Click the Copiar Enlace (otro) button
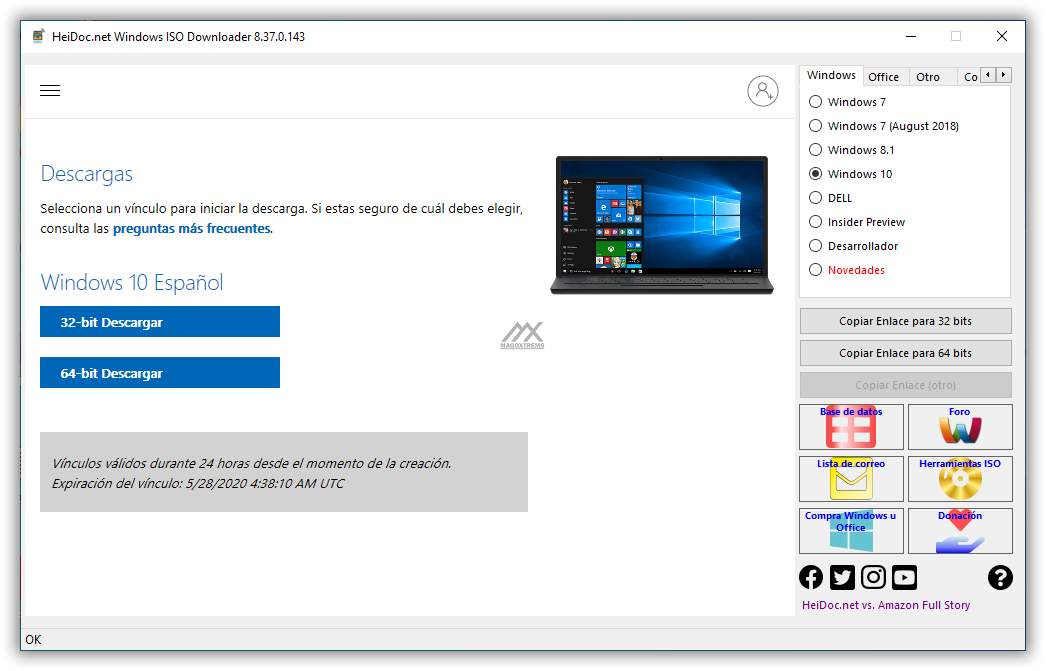1046x671 pixels. point(905,386)
